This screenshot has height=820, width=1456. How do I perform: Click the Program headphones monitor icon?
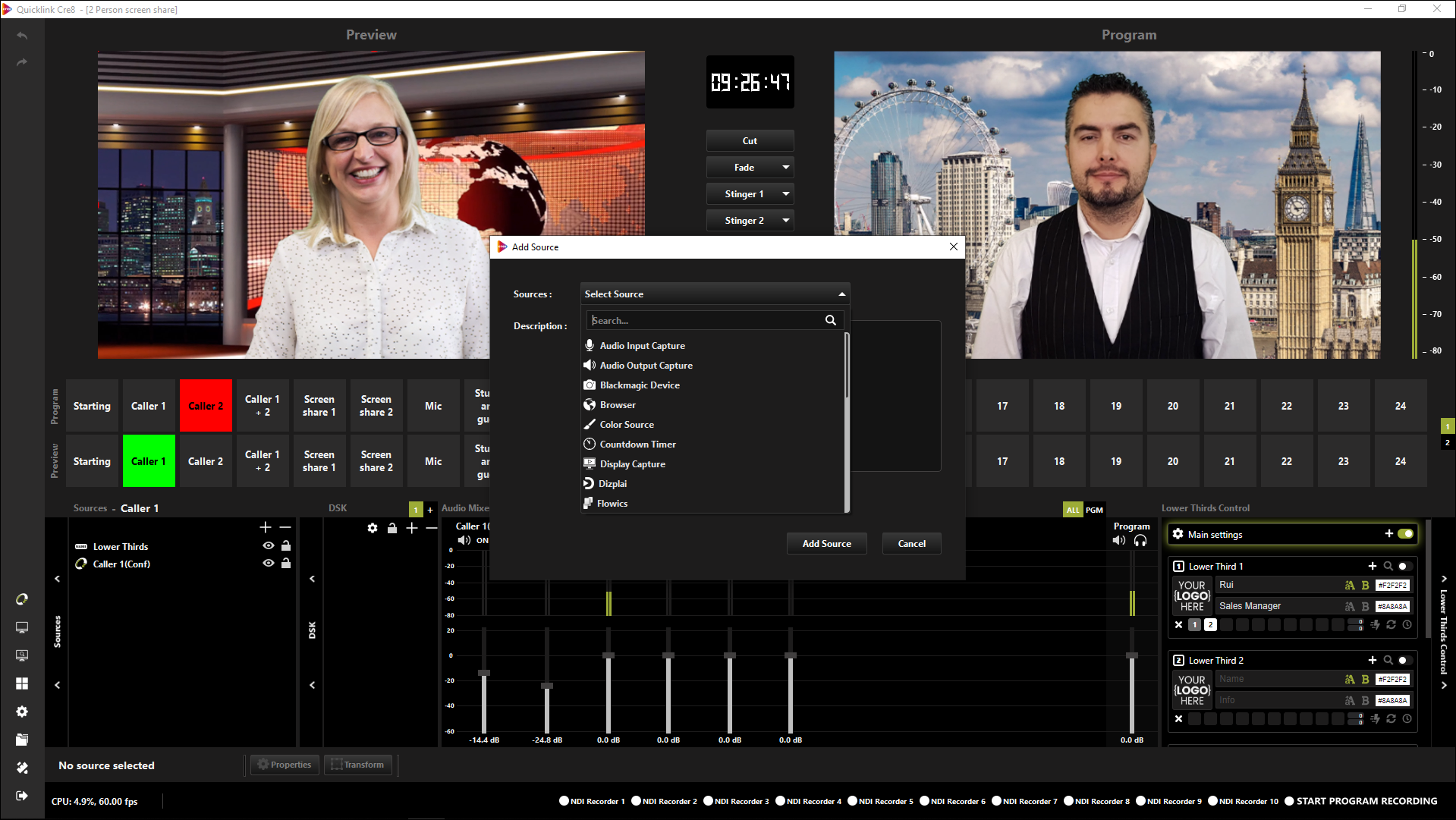1140,541
